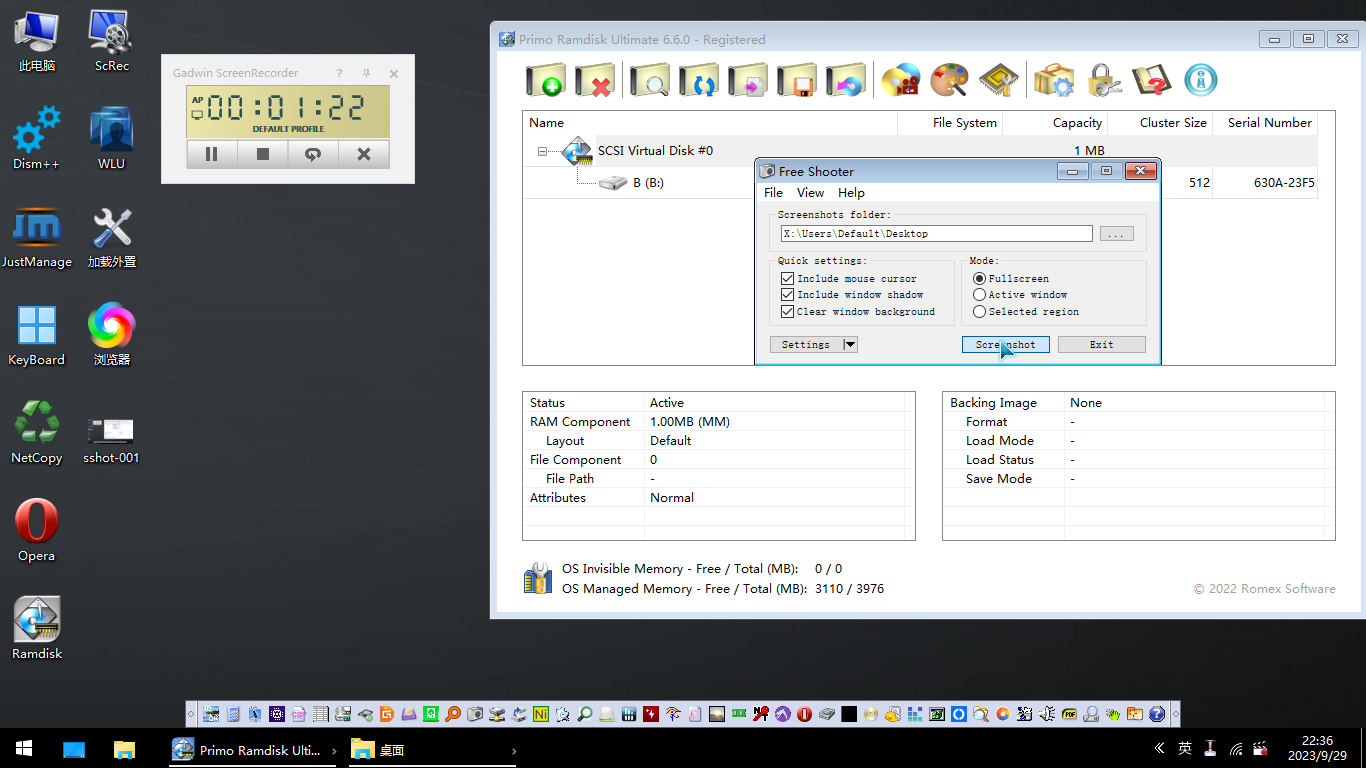Click the Exit button in Free Shooter
The image size is (1366, 768).
coord(1101,344)
